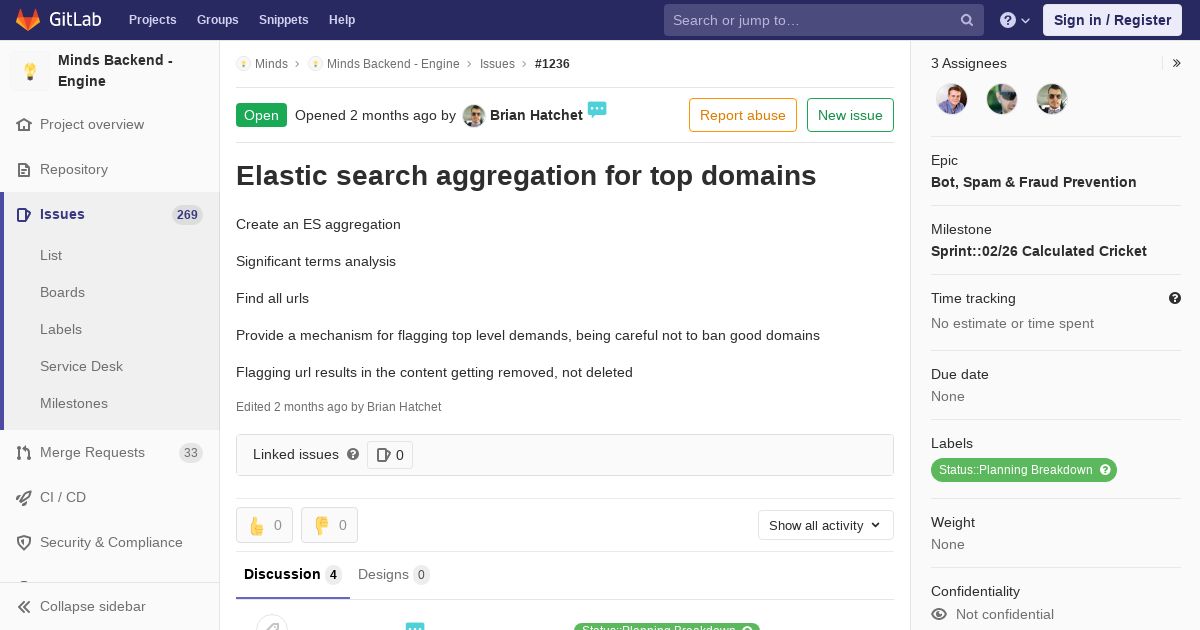Click the GitLab fox logo
This screenshot has width=1200, height=630.
click(28, 20)
